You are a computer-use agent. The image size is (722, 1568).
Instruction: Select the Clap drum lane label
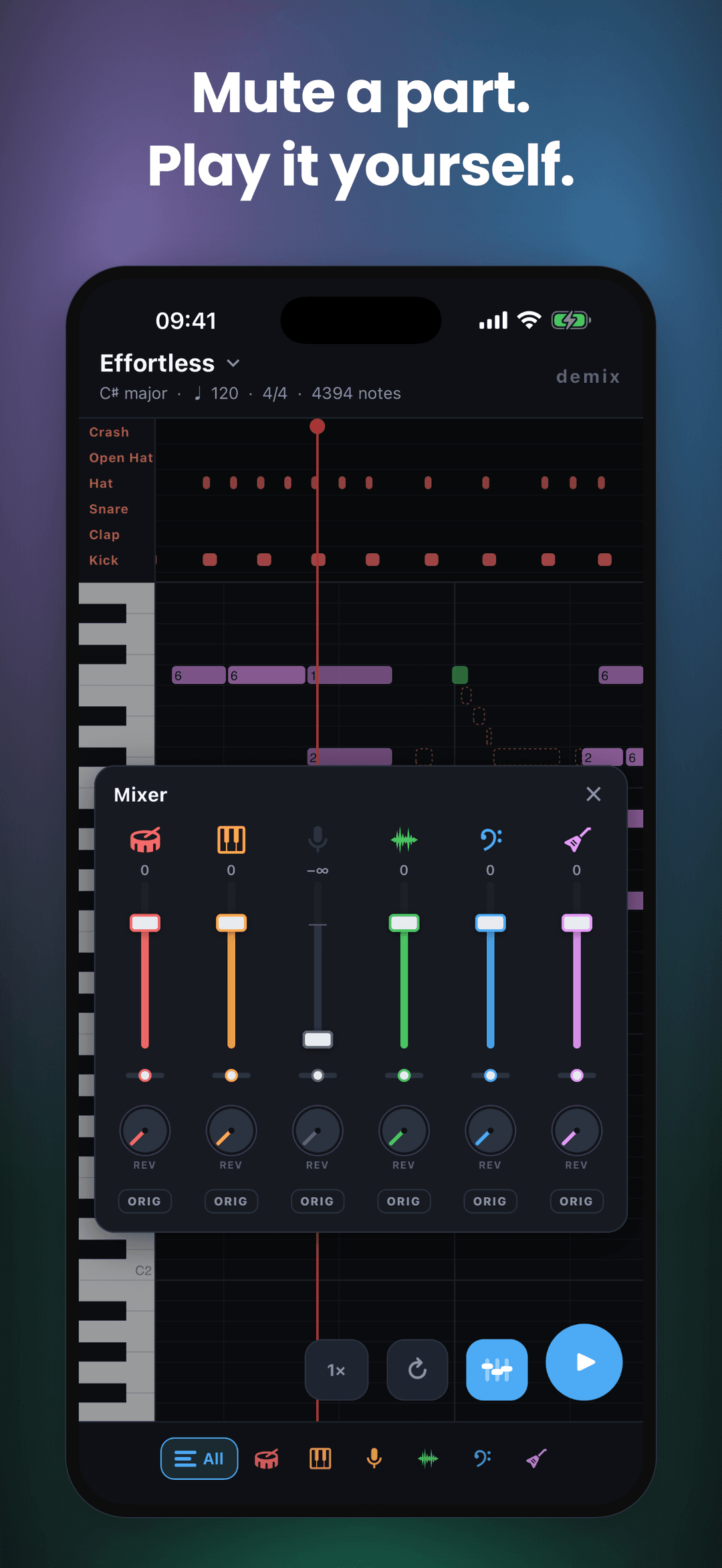(104, 534)
